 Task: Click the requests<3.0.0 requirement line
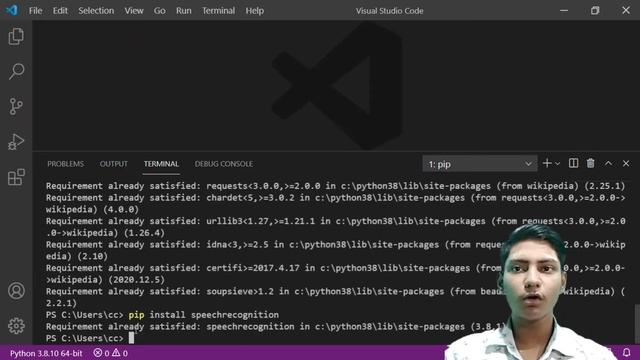pos(335,186)
